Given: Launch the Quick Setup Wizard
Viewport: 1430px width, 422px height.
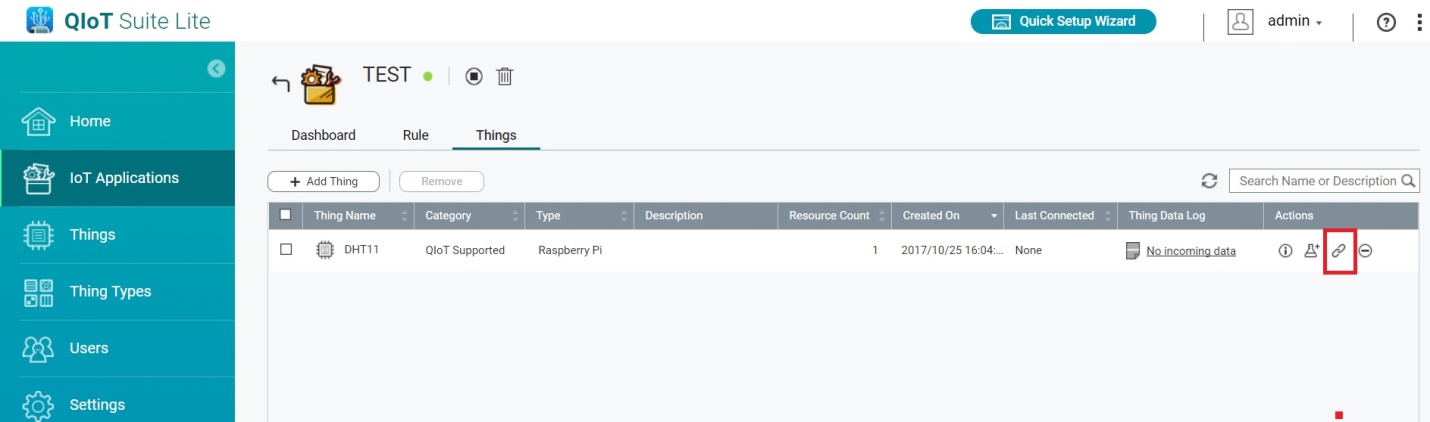Looking at the screenshot, I should (1063, 21).
